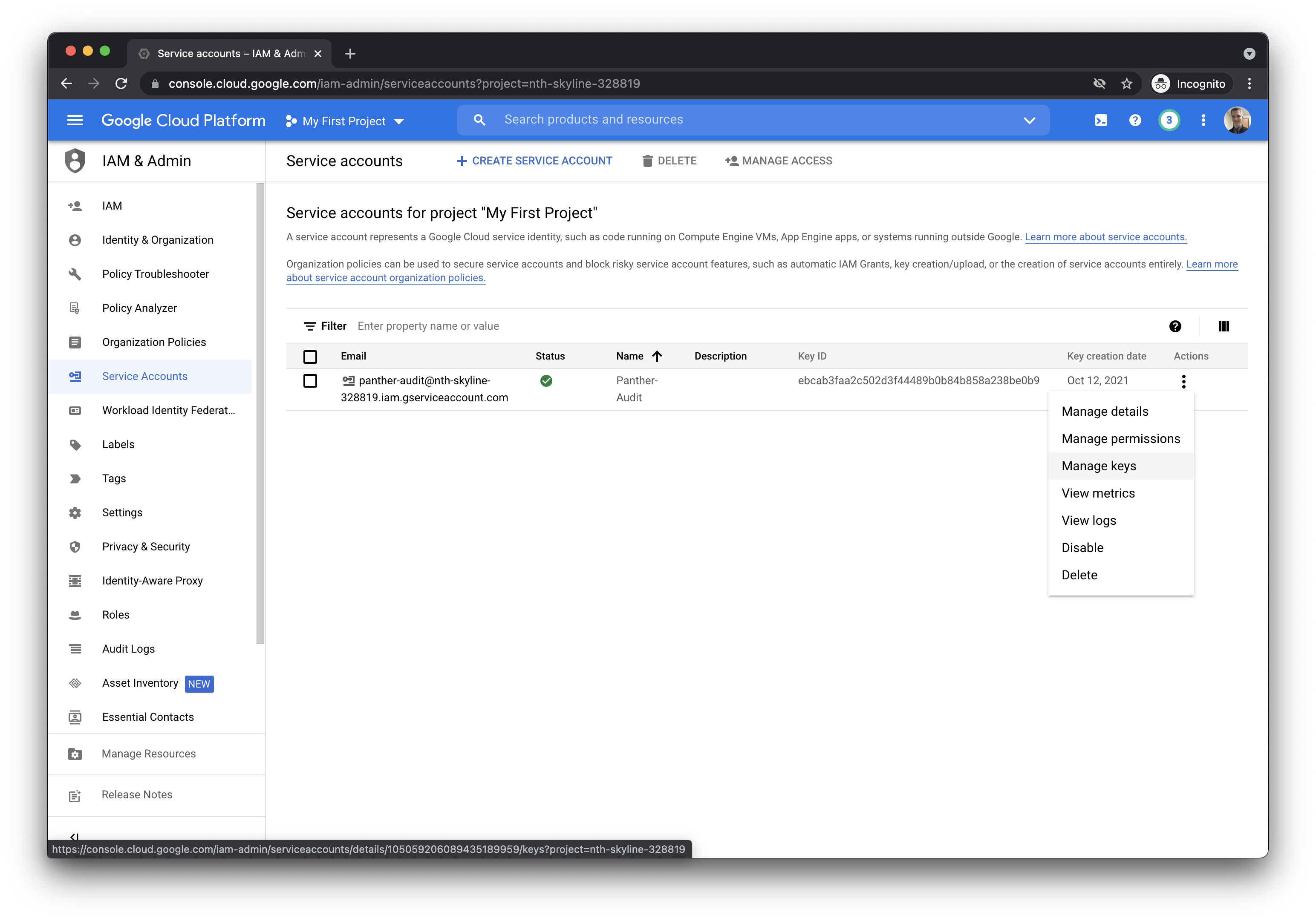The height and width of the screenshot is (921, 1316).
Task: Open the IAM & Admin shield icon
Action: (75, 161)
